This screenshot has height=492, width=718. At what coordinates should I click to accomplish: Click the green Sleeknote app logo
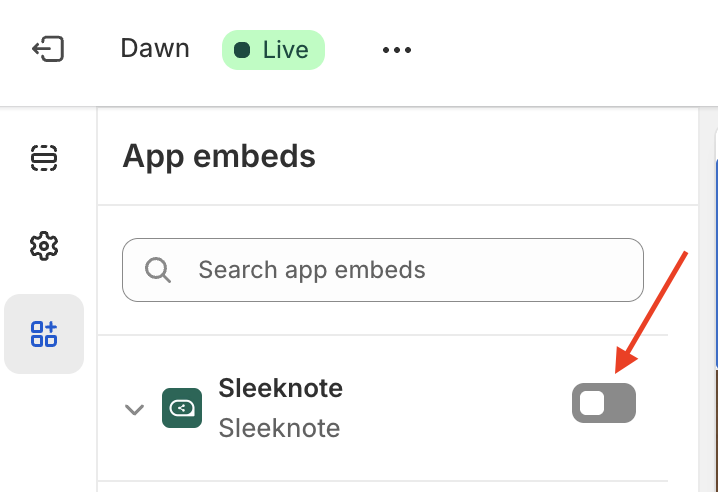pos(182,408)
